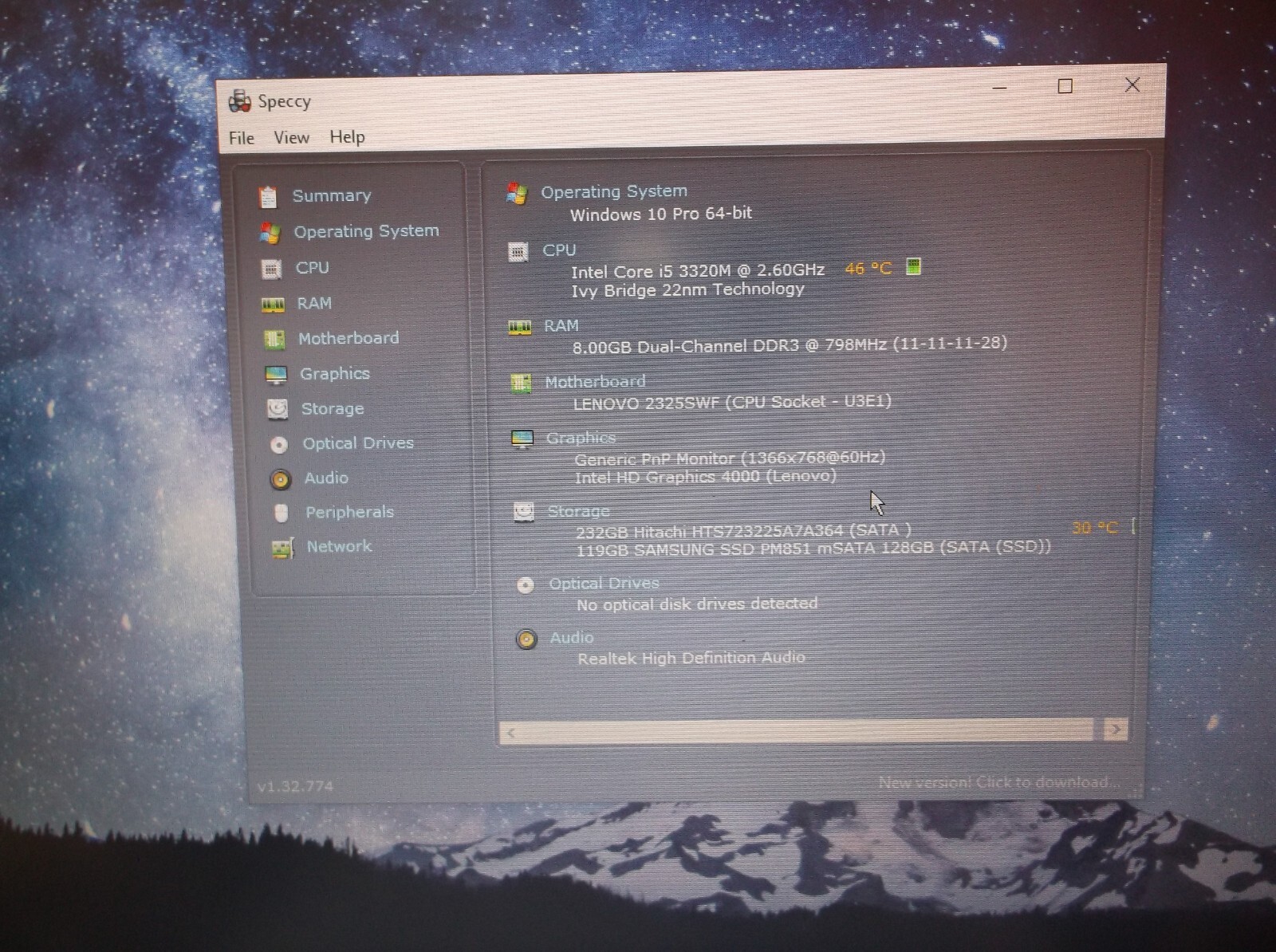
Task: Select Summary in the sidebar
Action: [331, 195]
